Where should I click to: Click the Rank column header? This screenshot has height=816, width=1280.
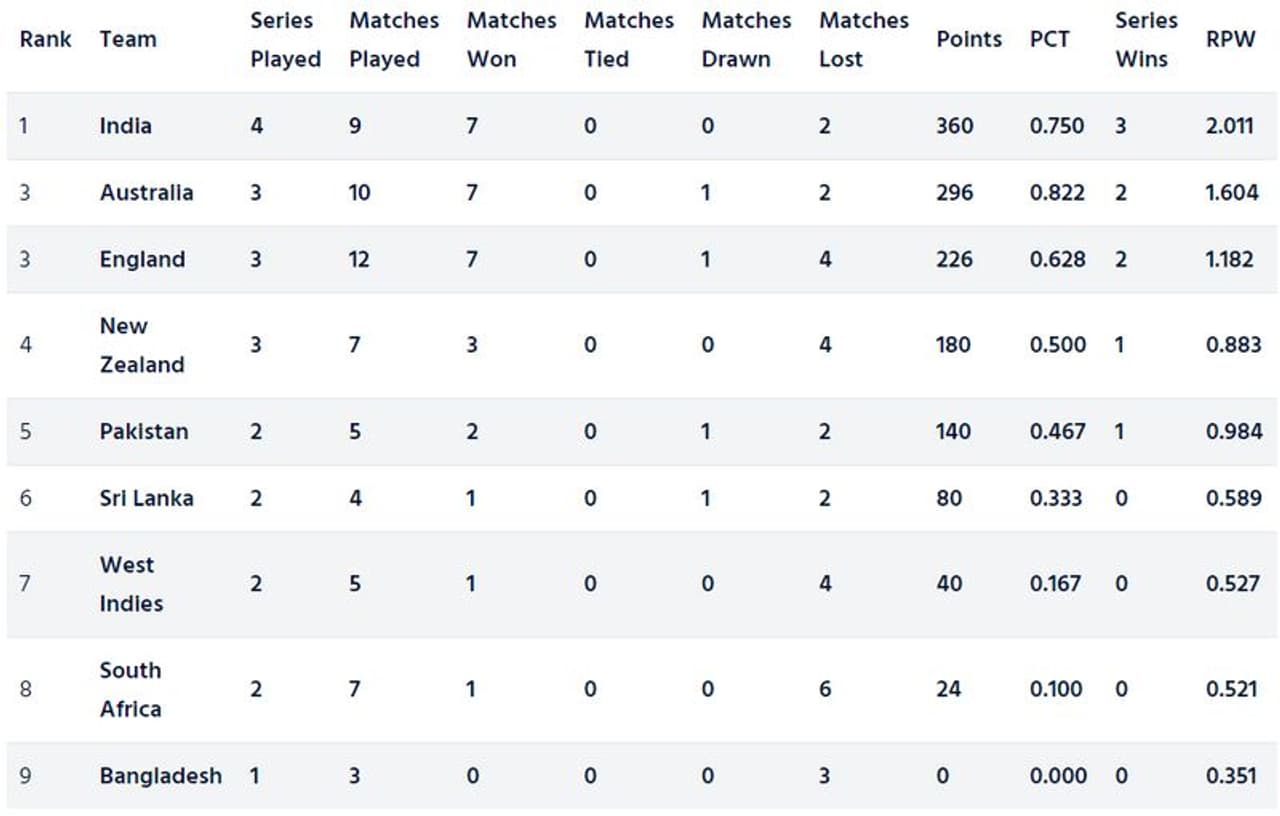pos(45,40)
